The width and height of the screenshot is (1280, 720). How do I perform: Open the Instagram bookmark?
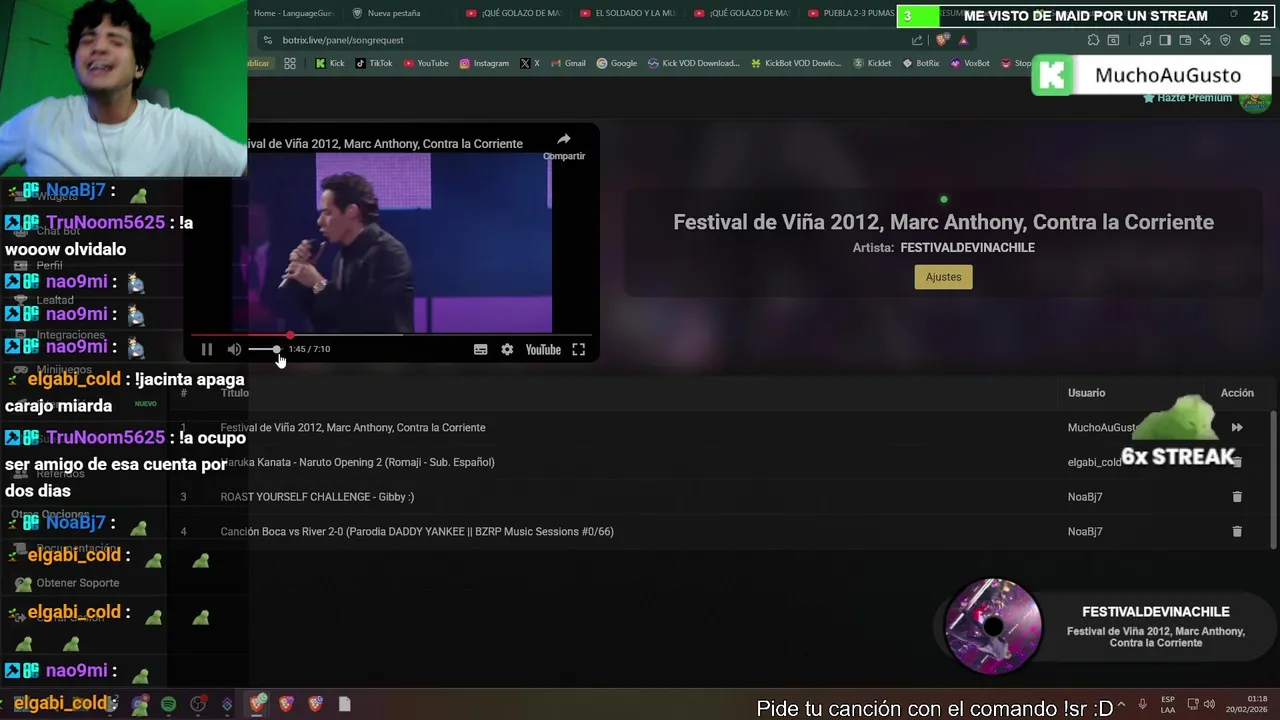point(484,63)
